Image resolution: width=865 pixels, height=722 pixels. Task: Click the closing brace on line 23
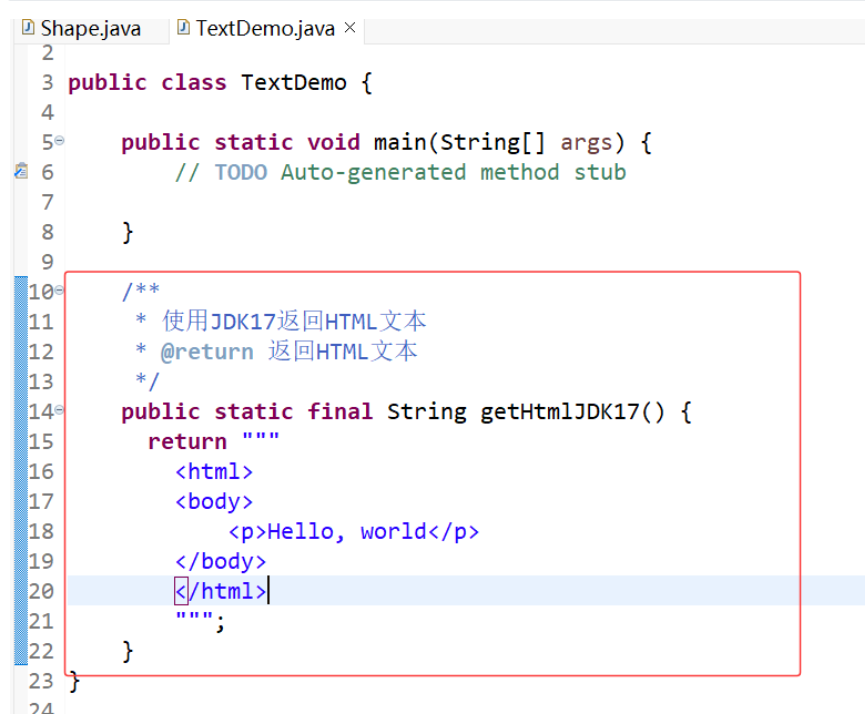coord(74,682)
